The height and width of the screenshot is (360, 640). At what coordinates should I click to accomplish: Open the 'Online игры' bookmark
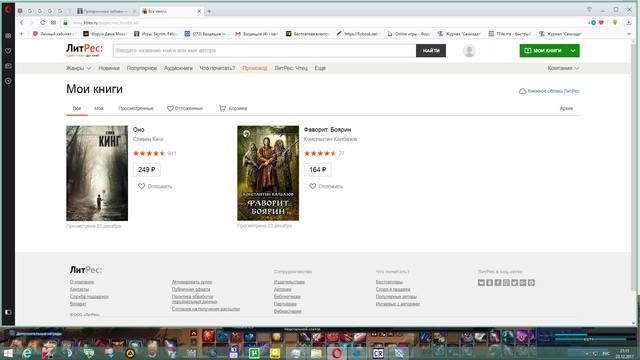click(409, 34)
